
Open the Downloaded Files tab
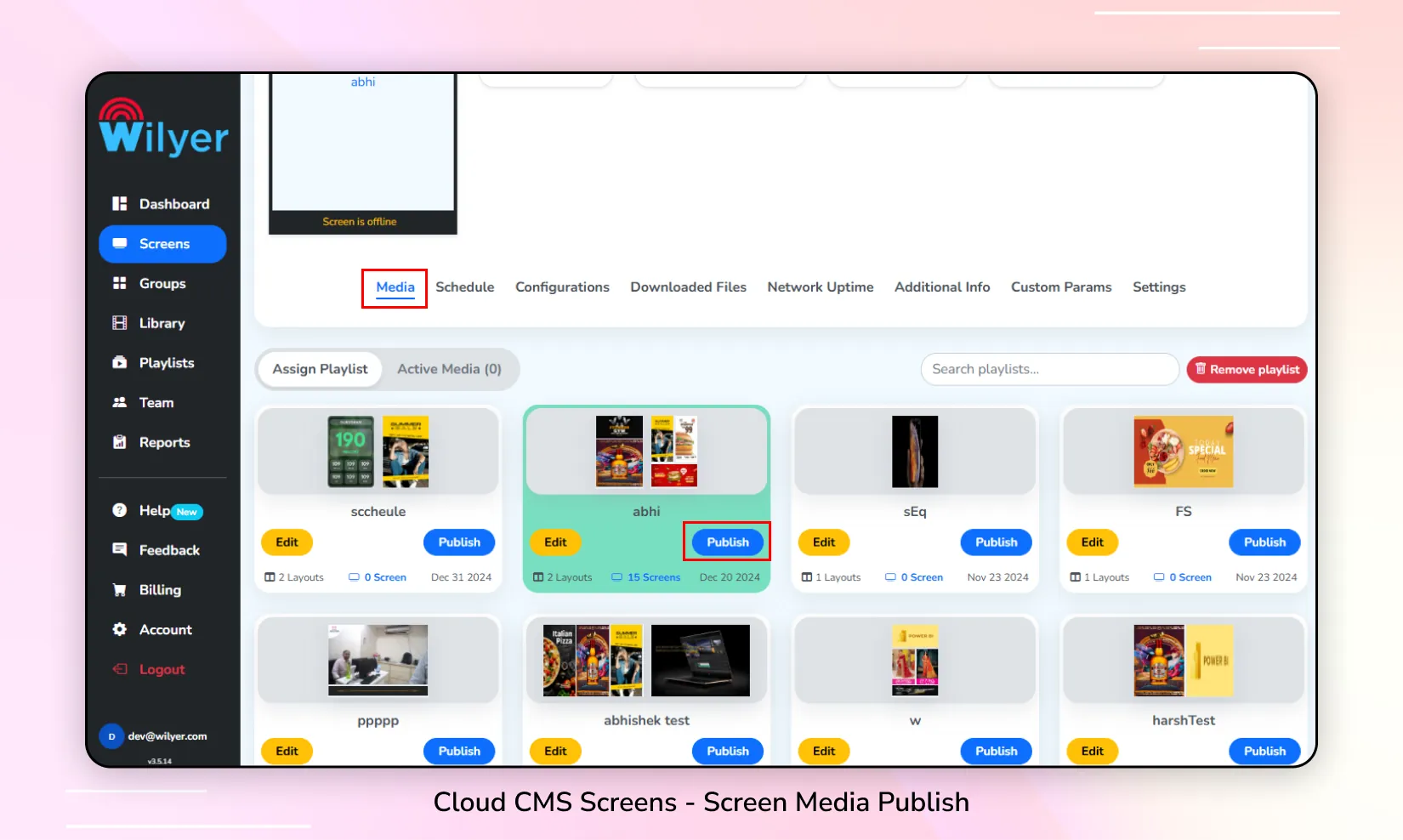(x=689, y=287)
